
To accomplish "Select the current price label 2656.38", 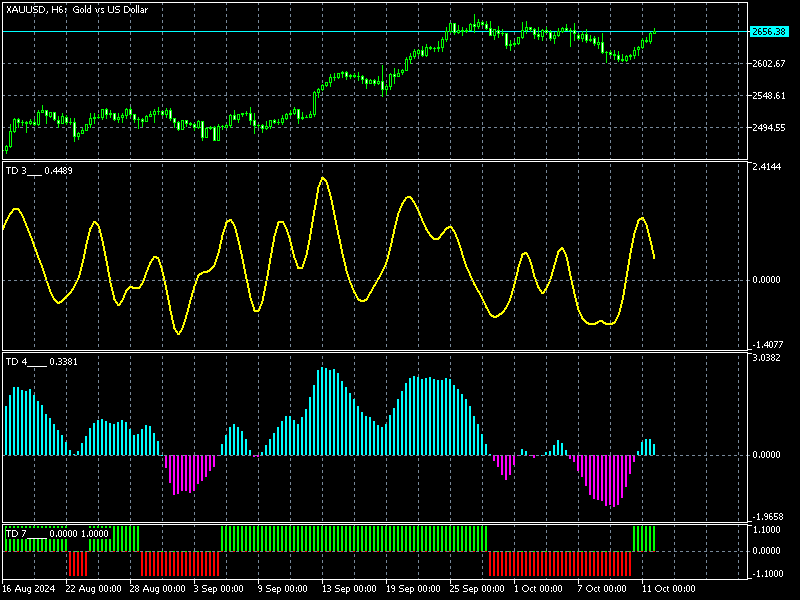I will [x=769, y=32].
